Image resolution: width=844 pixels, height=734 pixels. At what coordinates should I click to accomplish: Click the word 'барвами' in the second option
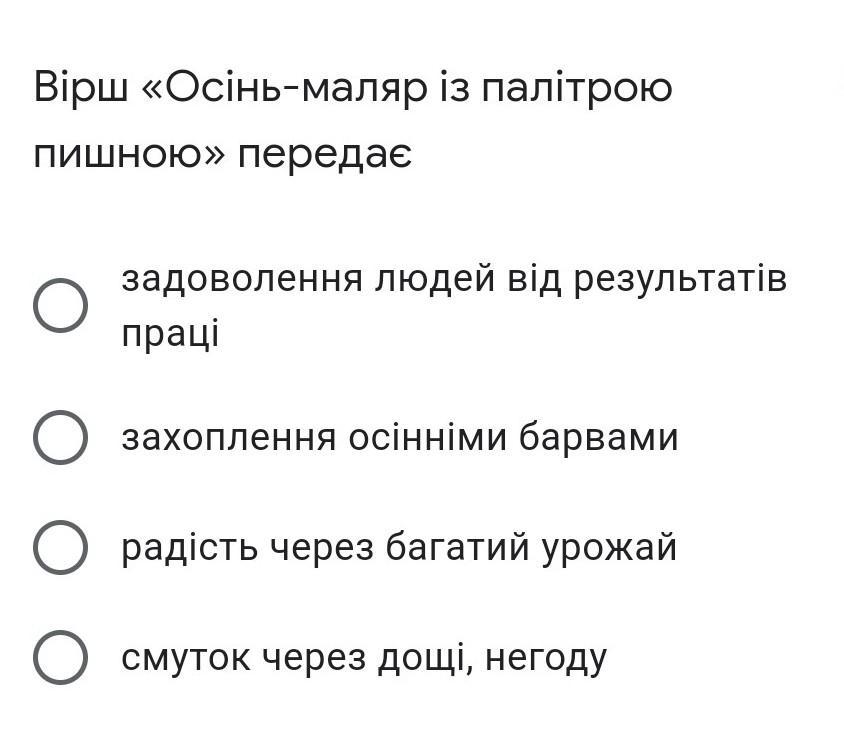pyautogui.click(x=599, y=437)
